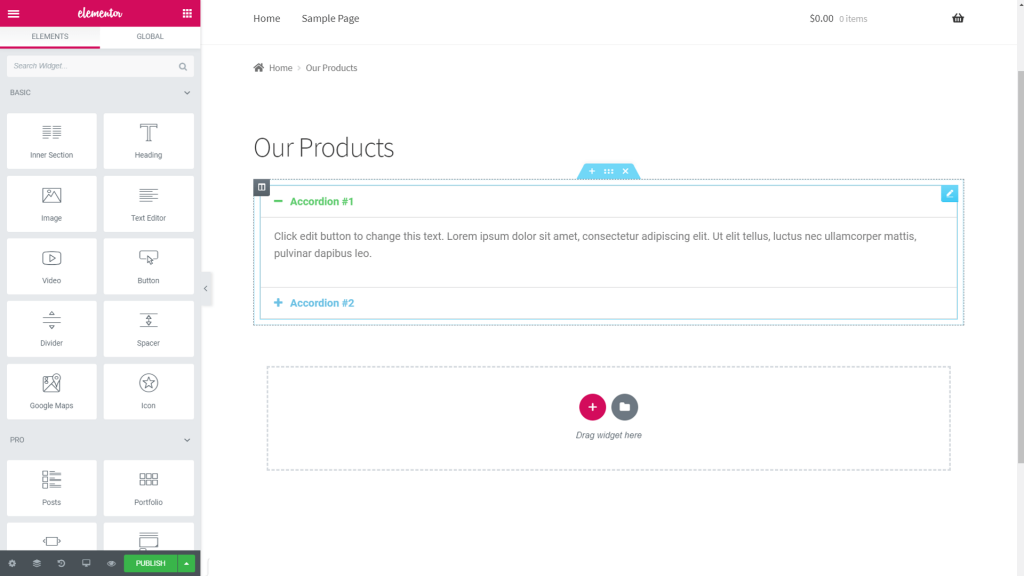Viewport: 1024px width, 576px height.
Task: Open the Elementor hamburger menu
Action: (x=13, y=13)
